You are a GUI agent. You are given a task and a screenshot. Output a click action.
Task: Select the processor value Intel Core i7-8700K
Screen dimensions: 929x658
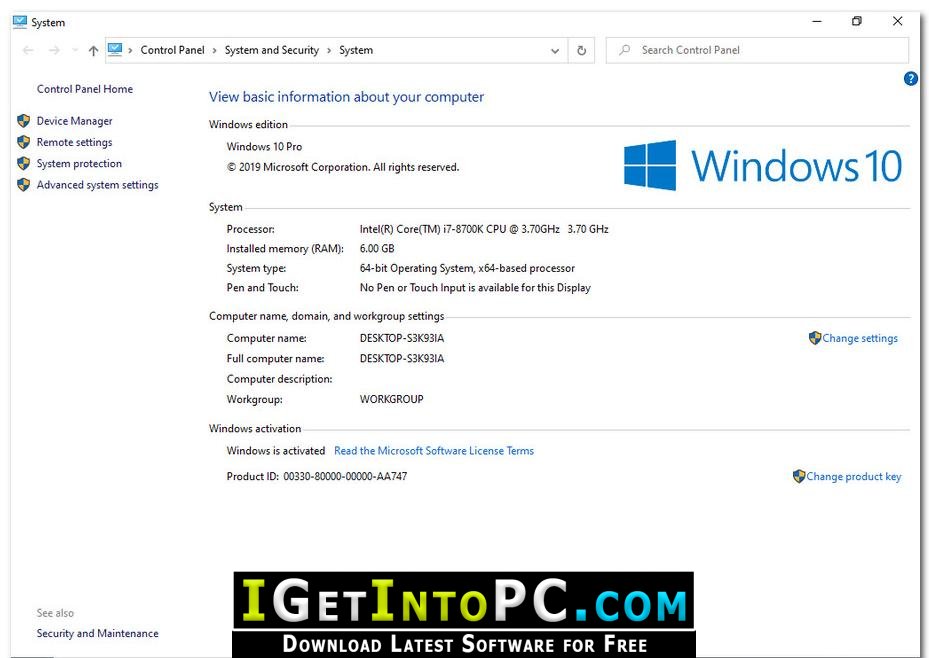pyautogui.click(x=484, y=229)
